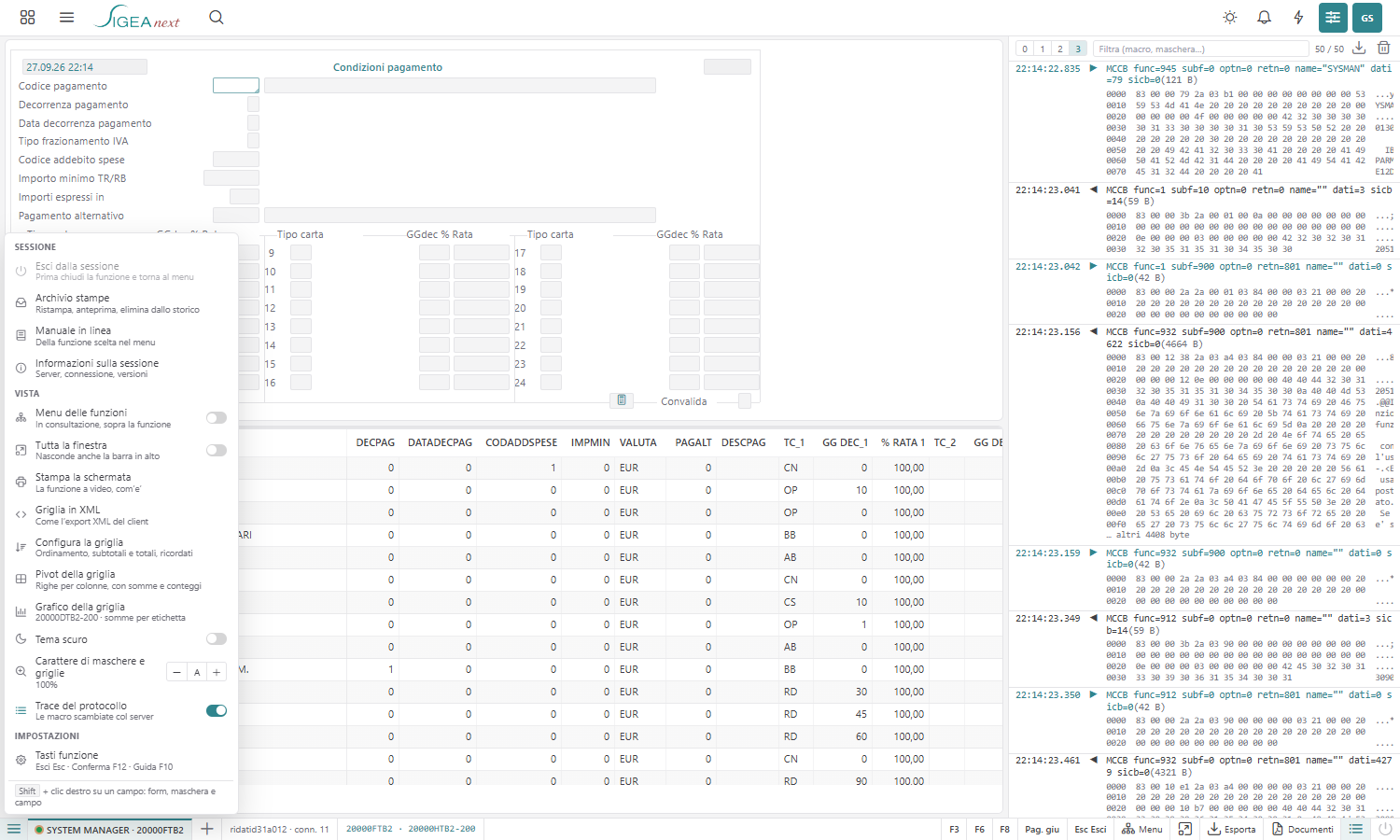Click the search magnifier icon
This screenshot has height=840, width=1400.
217,17
